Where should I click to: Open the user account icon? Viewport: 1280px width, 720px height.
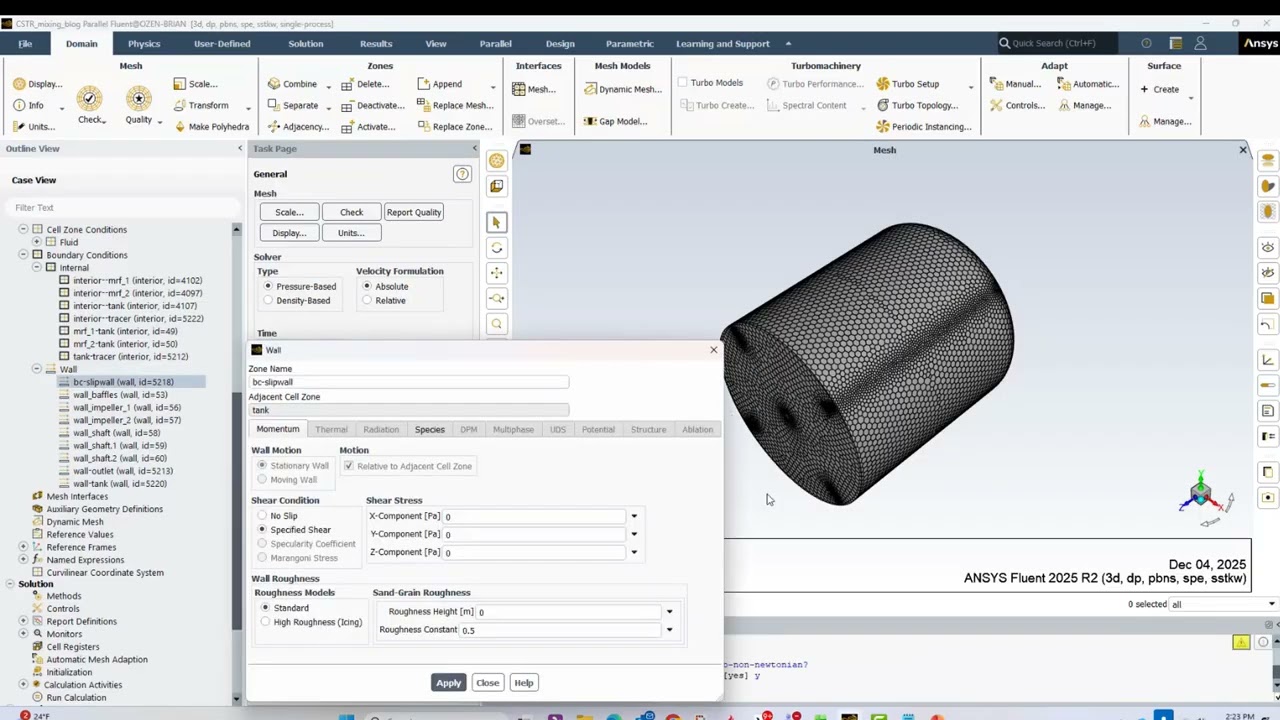click(1200, 43)
